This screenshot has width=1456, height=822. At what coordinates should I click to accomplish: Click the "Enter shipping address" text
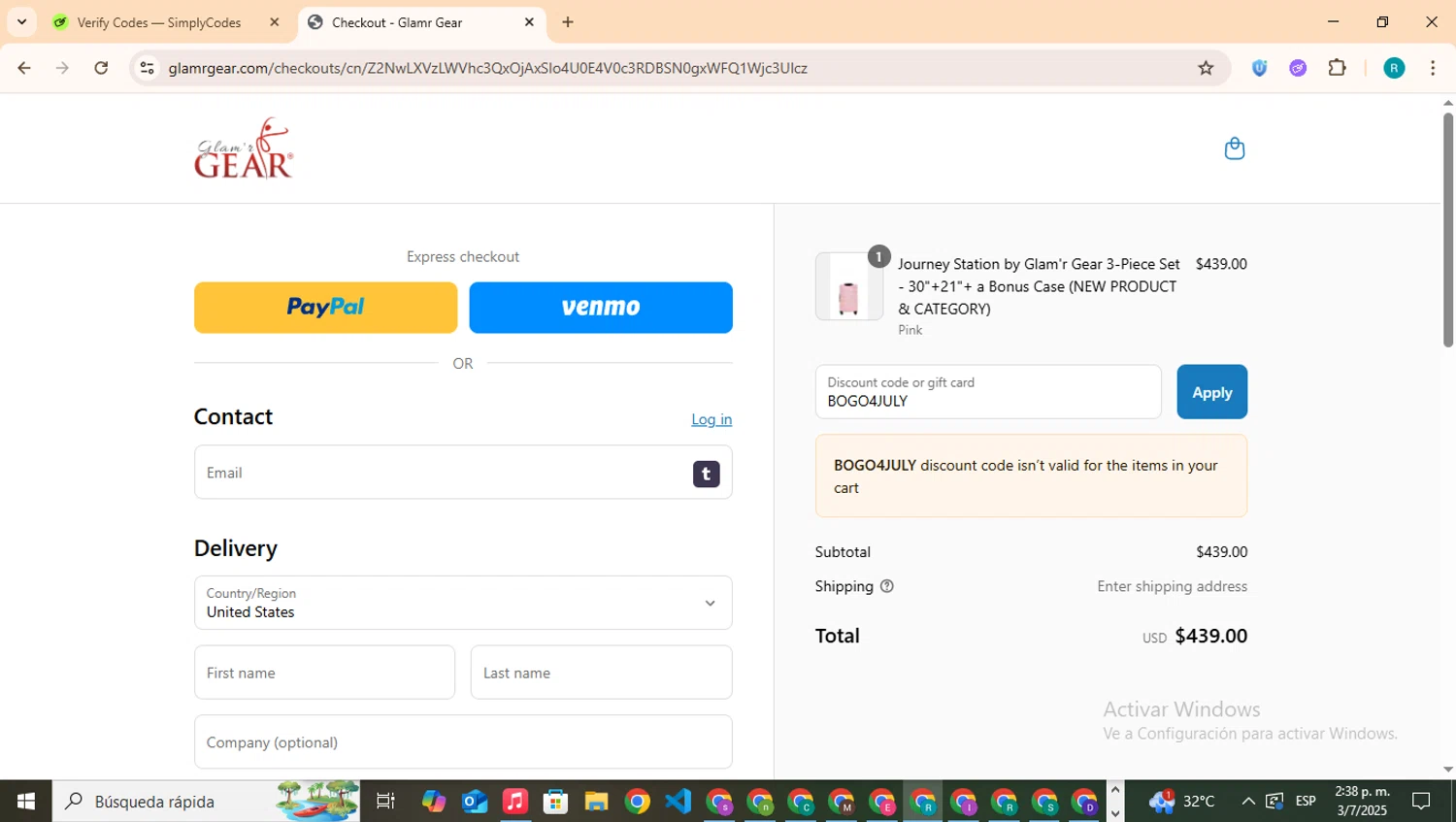click(1172, 586)
